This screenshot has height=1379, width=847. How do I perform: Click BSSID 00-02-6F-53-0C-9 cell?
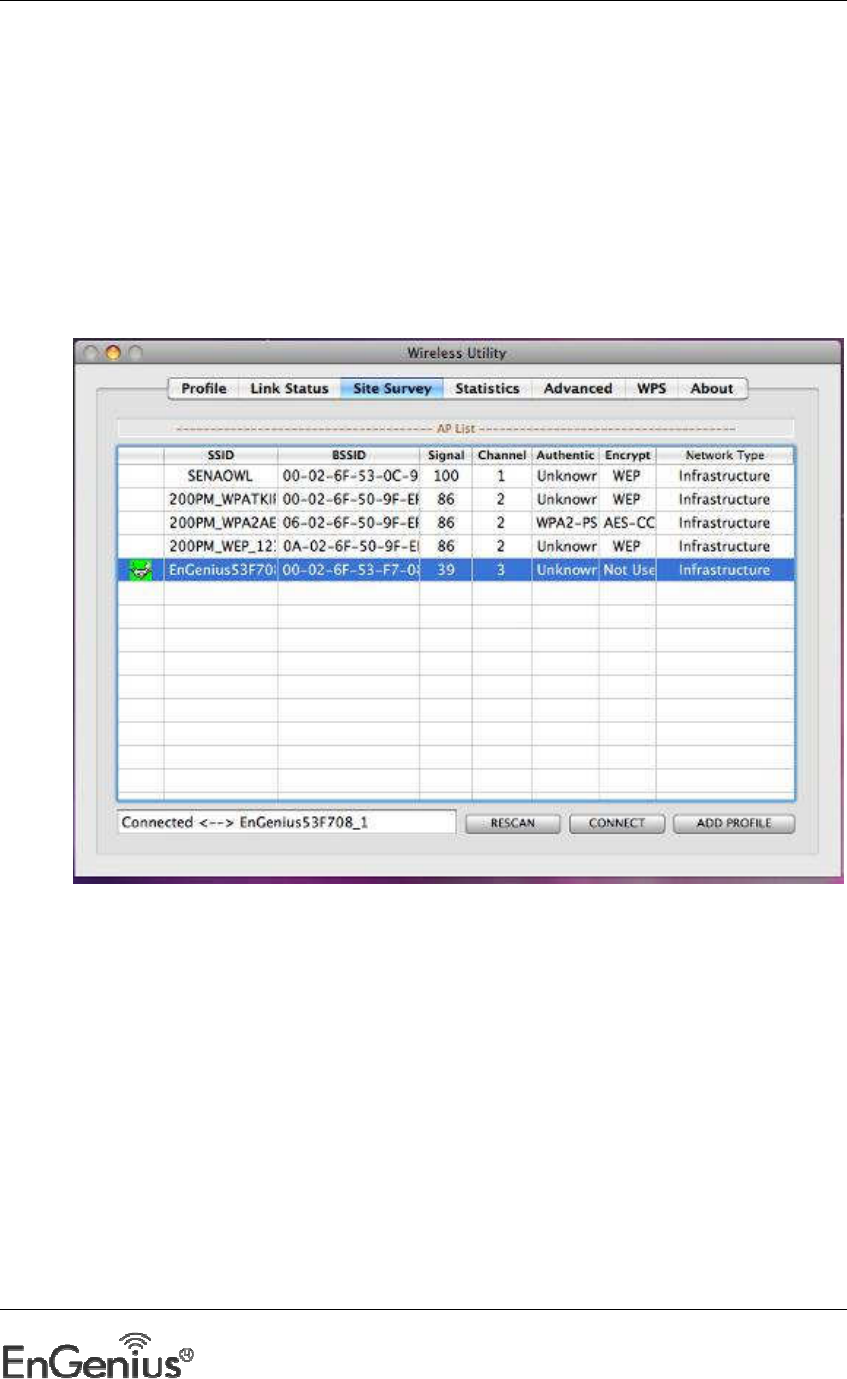point(349,475)
